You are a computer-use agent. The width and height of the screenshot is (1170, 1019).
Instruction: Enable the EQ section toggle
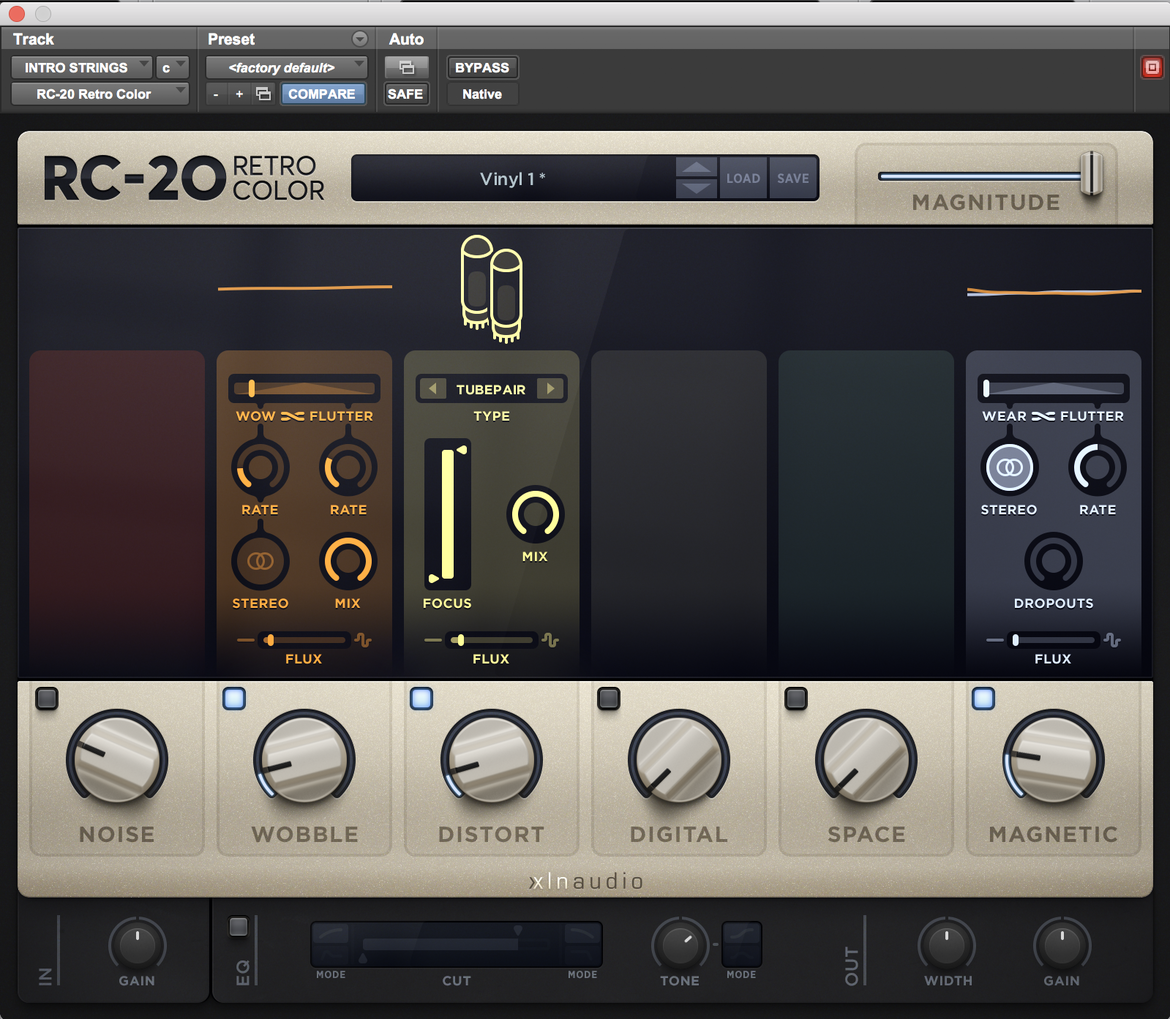239,926
